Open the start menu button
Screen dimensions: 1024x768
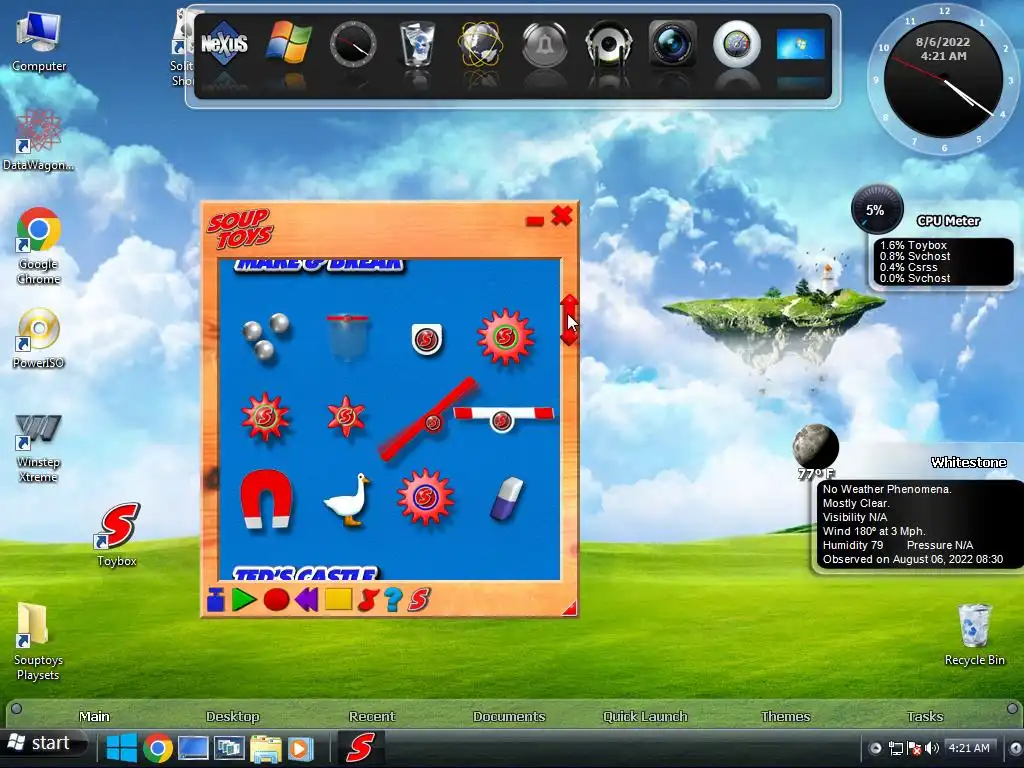point(44,744)
